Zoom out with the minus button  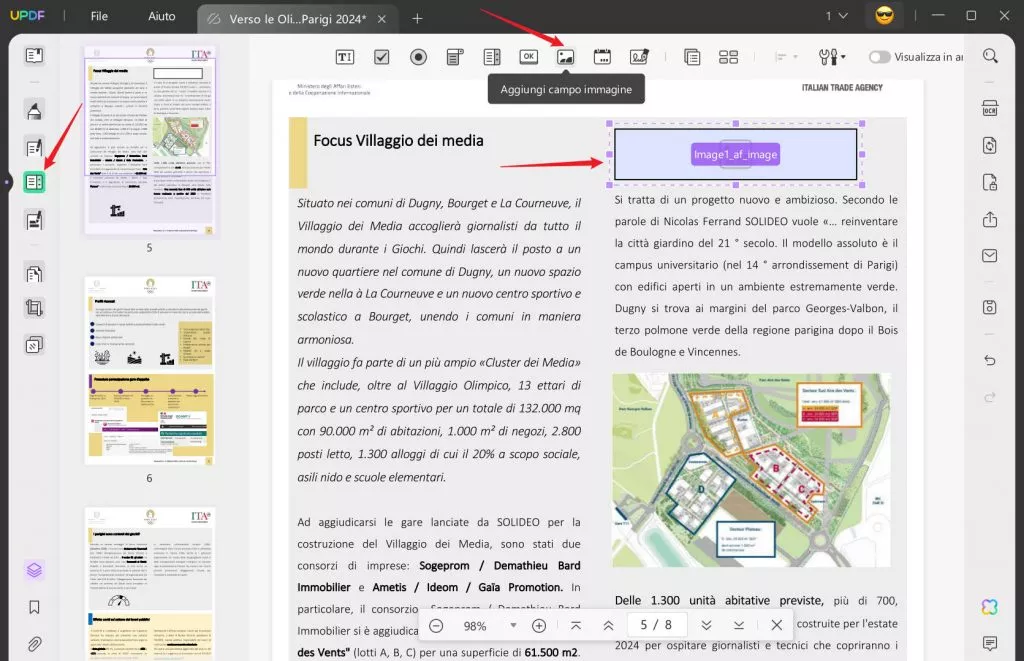click(436, 625)
